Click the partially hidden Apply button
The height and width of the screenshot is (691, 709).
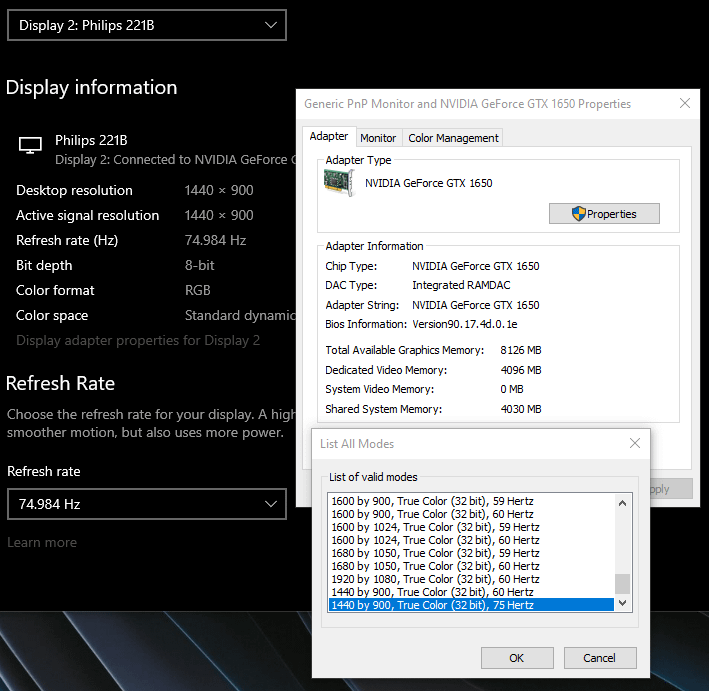pyautogui.click(x=671, y=489)
